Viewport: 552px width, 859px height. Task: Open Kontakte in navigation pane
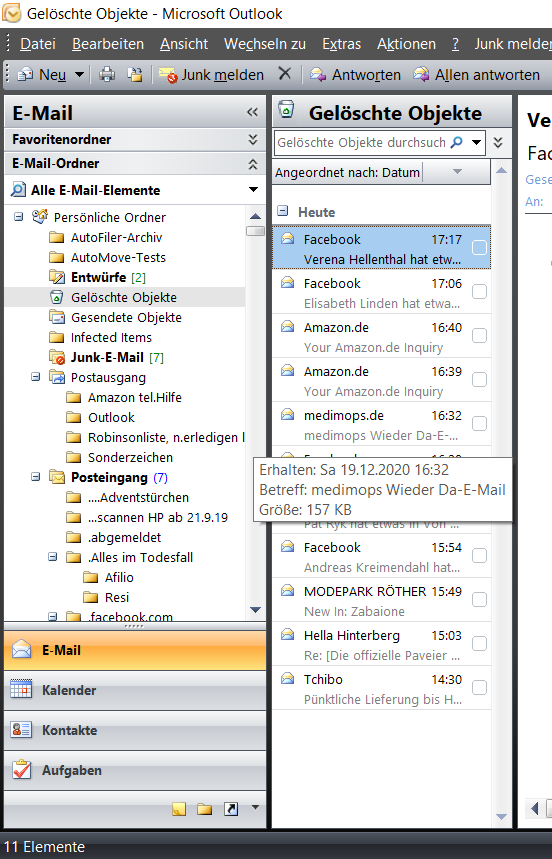point(135,730)
